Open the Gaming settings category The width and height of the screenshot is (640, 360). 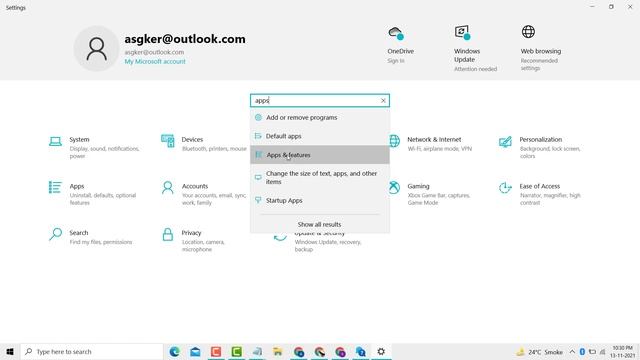tap(429, 193)
